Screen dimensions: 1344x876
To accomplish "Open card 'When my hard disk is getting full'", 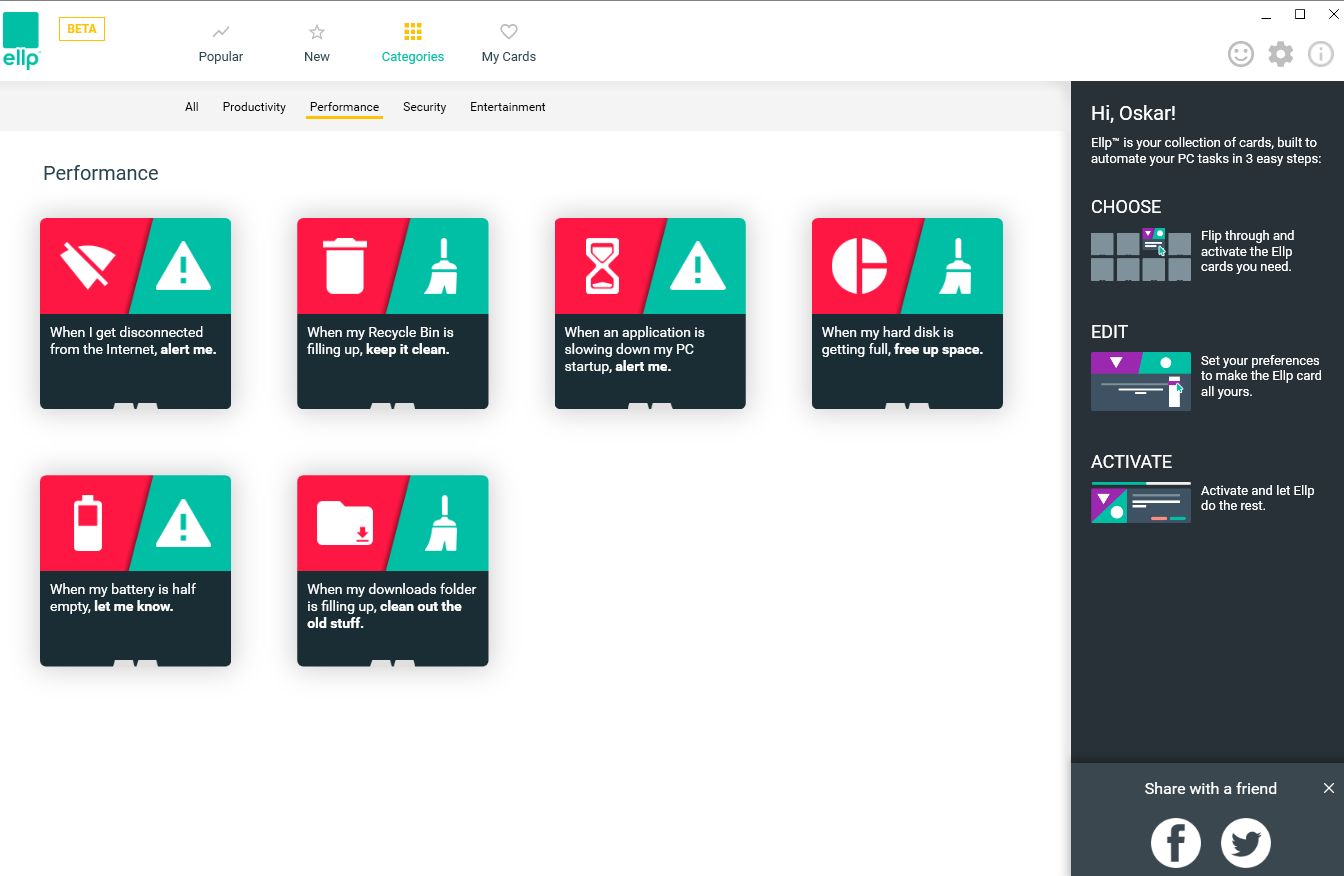I will [907, 313].
